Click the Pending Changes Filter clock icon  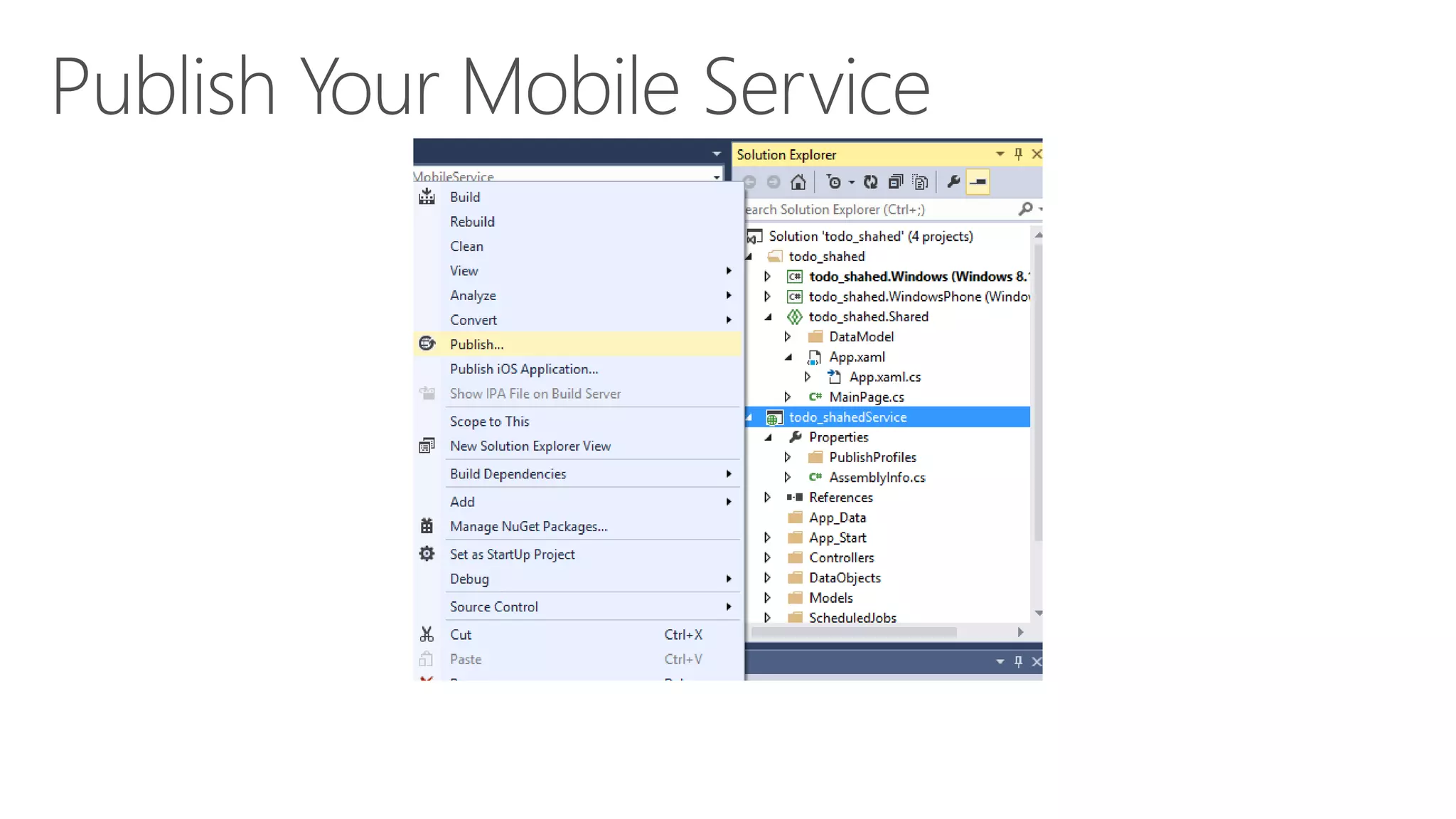[x=834, y=183]
